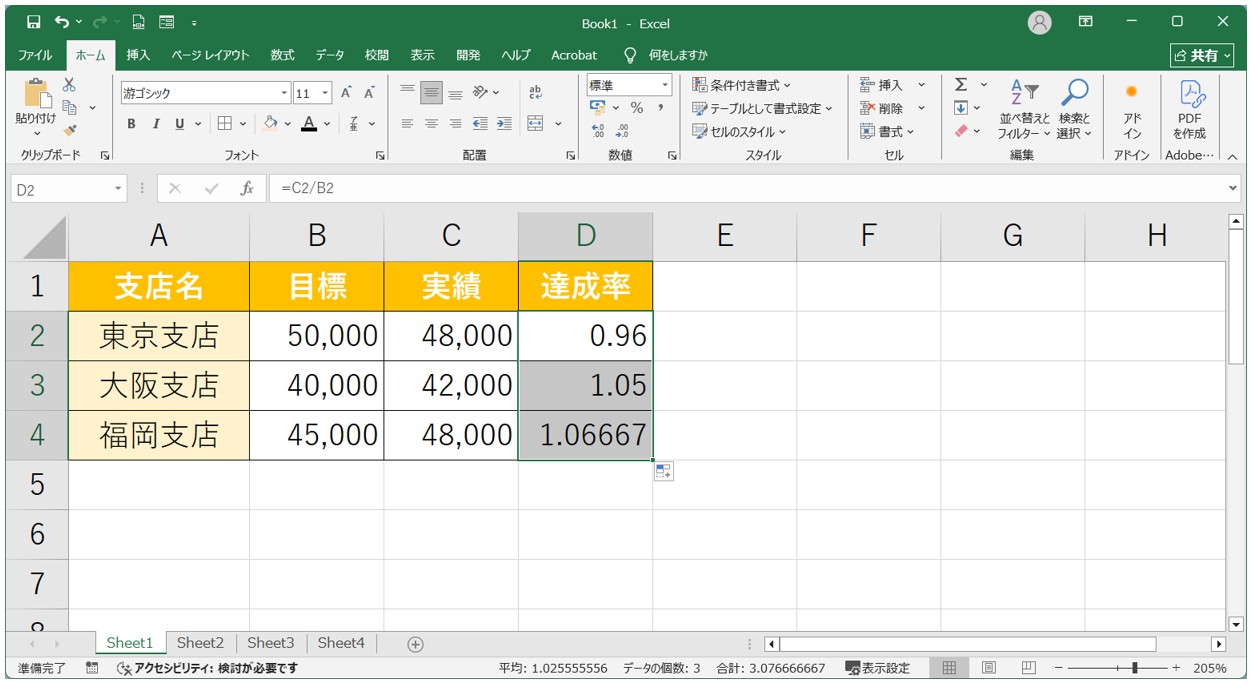Switch to the ページ レイアウト tab
The width and height of the screenshot is (1252, 685).
click(210, 55)
